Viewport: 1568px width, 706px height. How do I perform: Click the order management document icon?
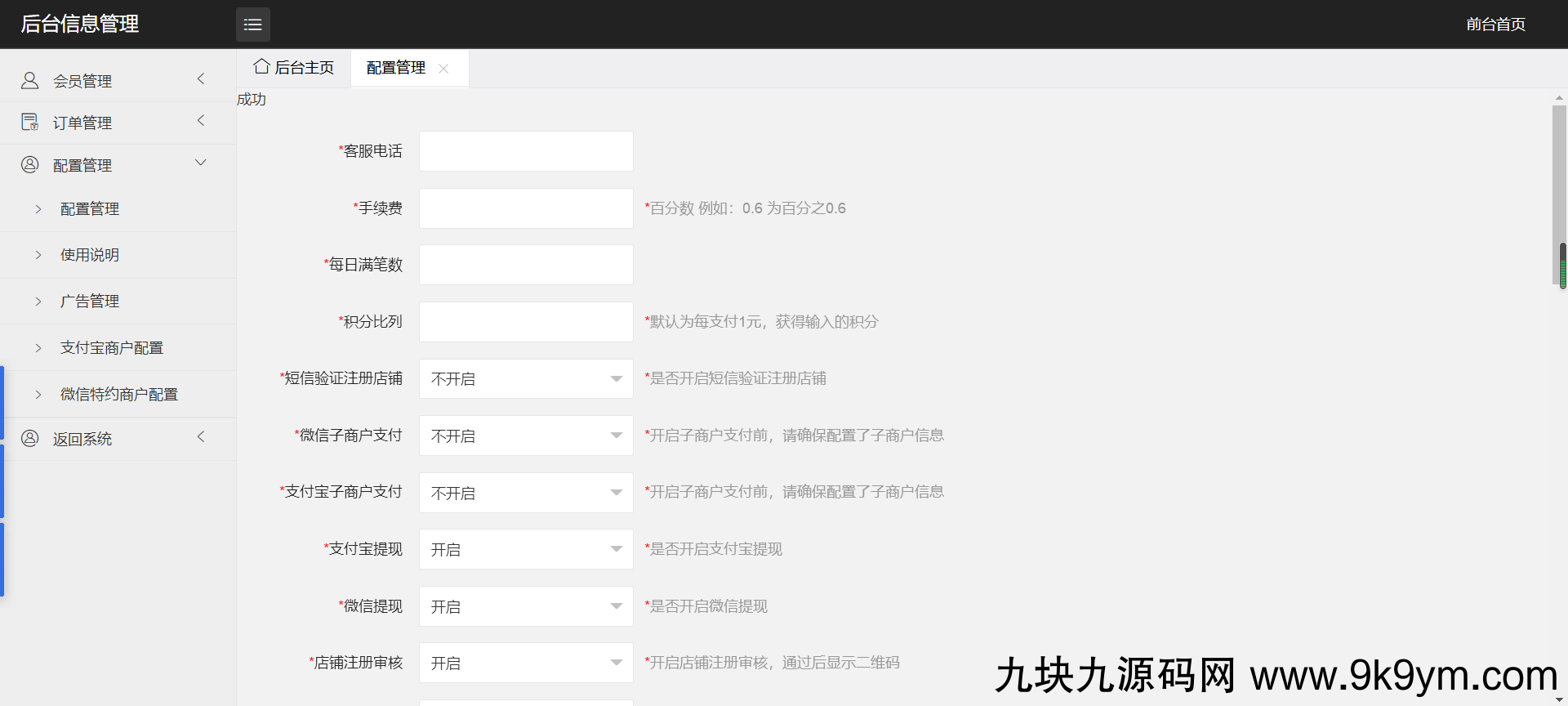[x=30, y=122]
